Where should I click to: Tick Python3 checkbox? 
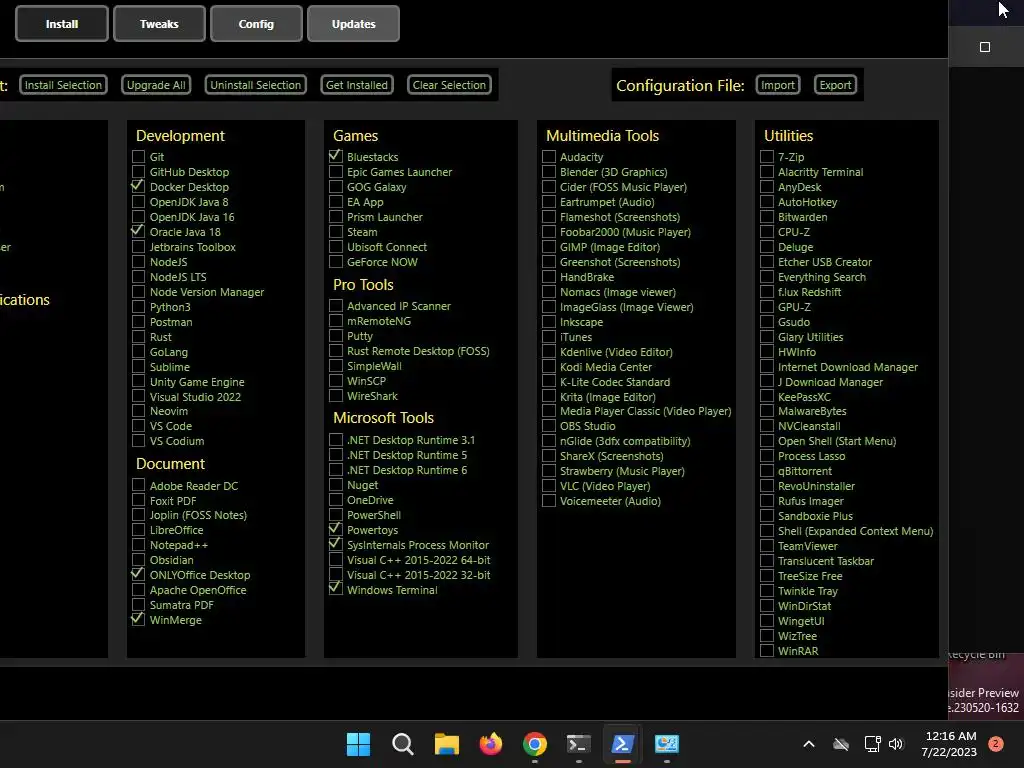pyautogui.click(x=138, y=307)
